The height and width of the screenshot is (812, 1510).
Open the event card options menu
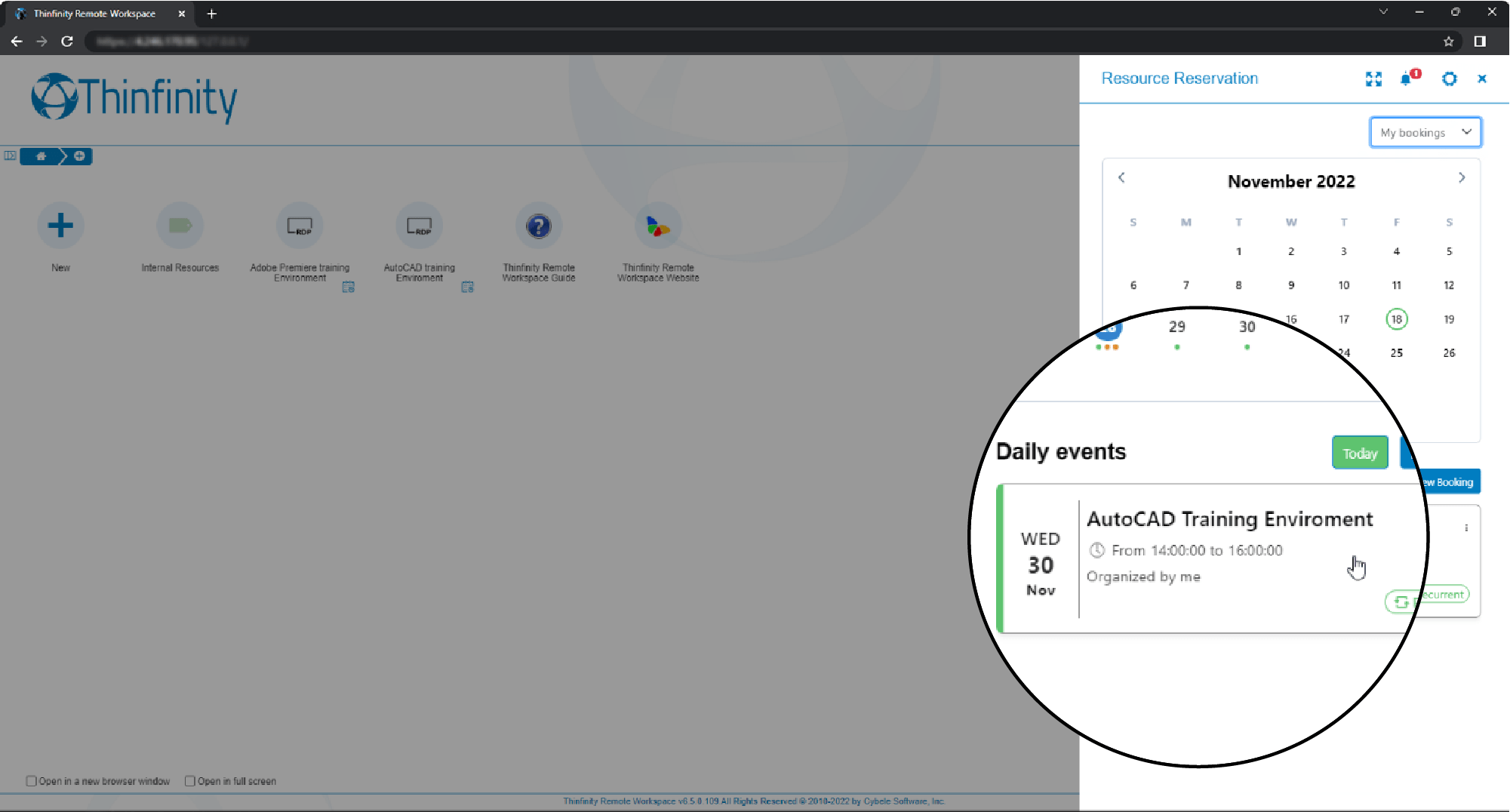click(x=1466, y=527)
